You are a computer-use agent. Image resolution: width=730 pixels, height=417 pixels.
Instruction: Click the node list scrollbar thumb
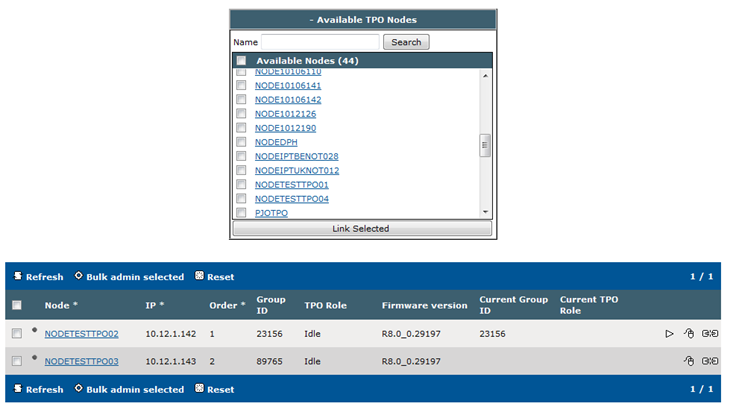point(485,145)
